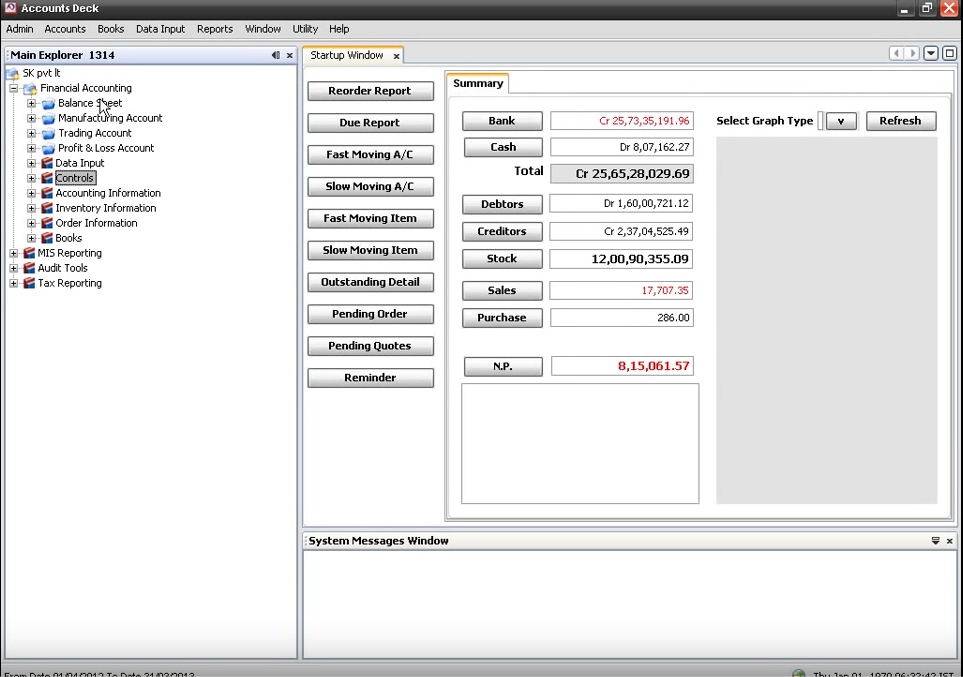This screenshot has height=677, width=963.
Task: Click the Data Input book icon
Action: click(46, 163)
